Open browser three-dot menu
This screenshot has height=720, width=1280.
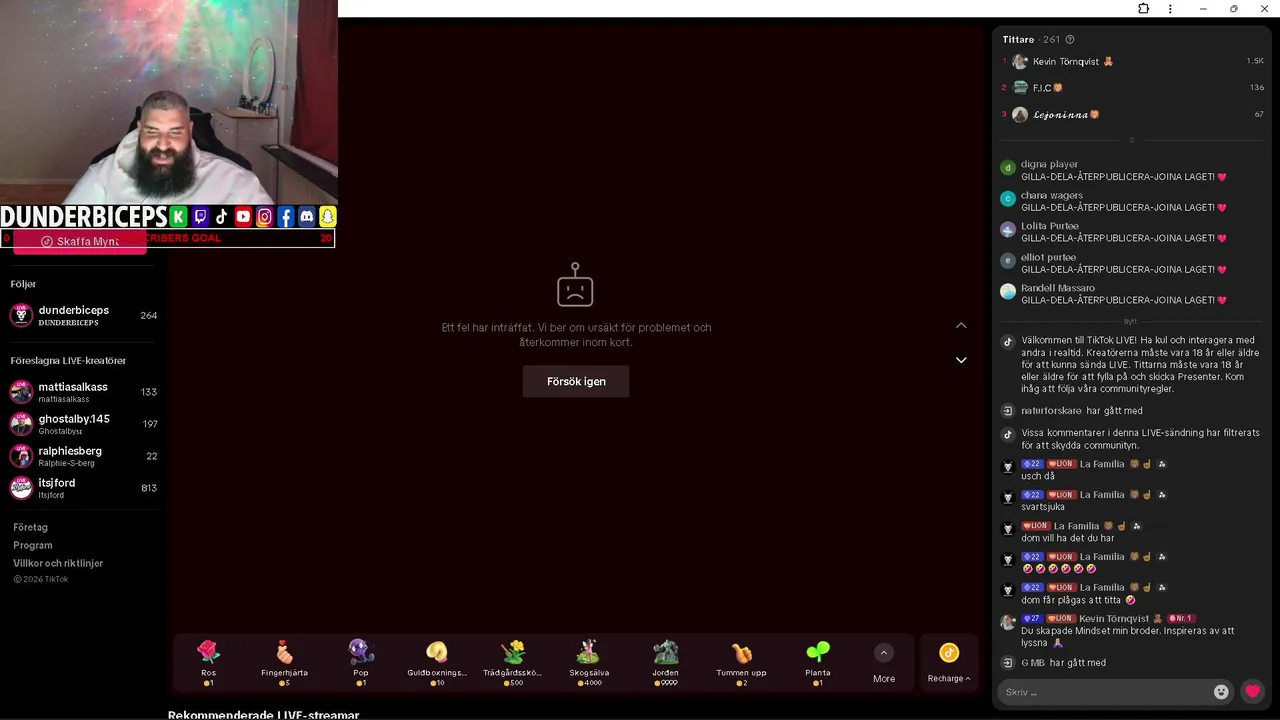(1170, 9)
